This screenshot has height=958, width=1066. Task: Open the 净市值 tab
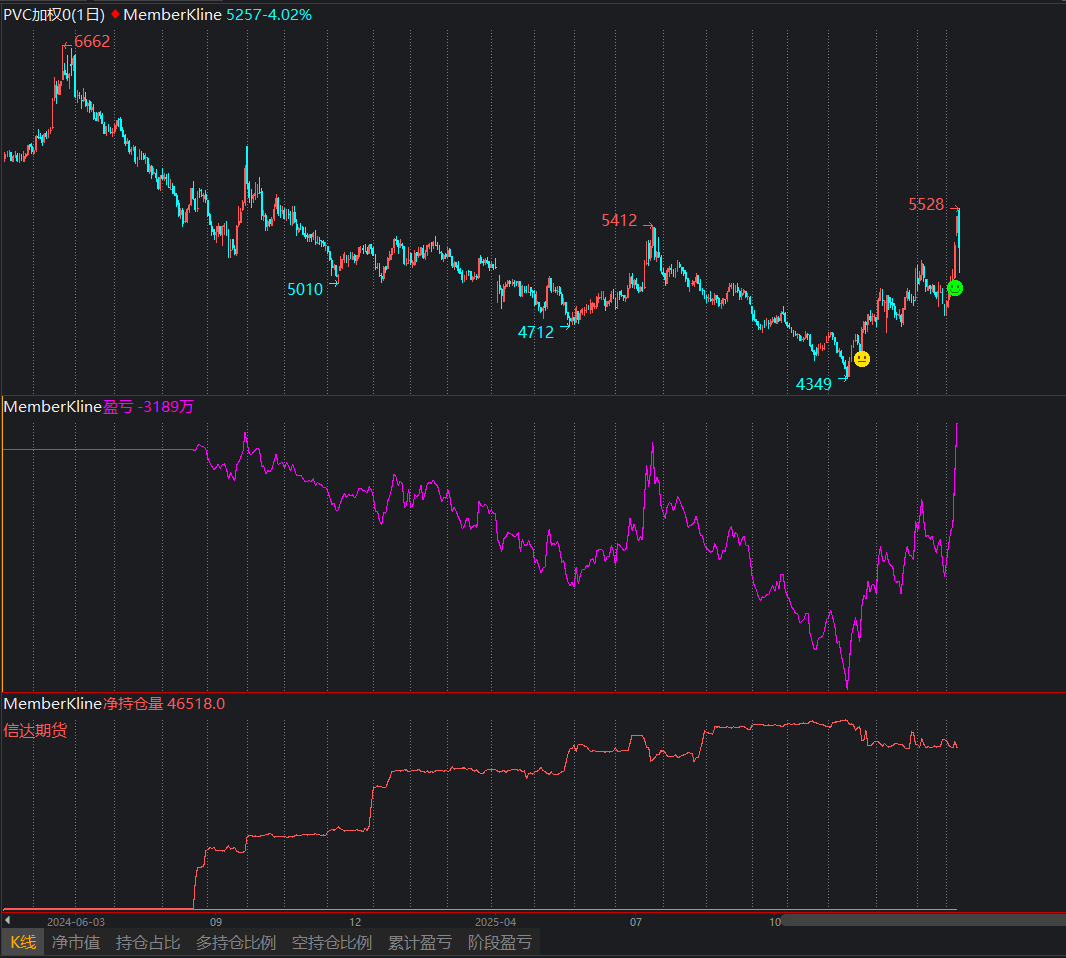pyautogui.click(x=76, y=942)
